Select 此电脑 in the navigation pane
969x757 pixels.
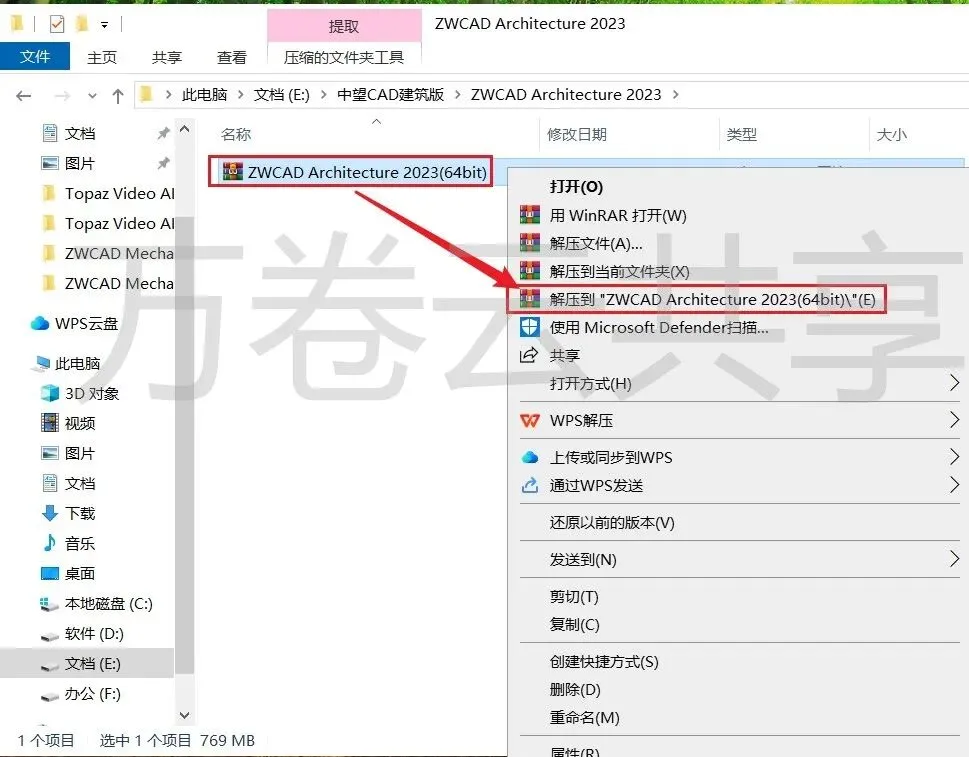(x=77, y=363)
